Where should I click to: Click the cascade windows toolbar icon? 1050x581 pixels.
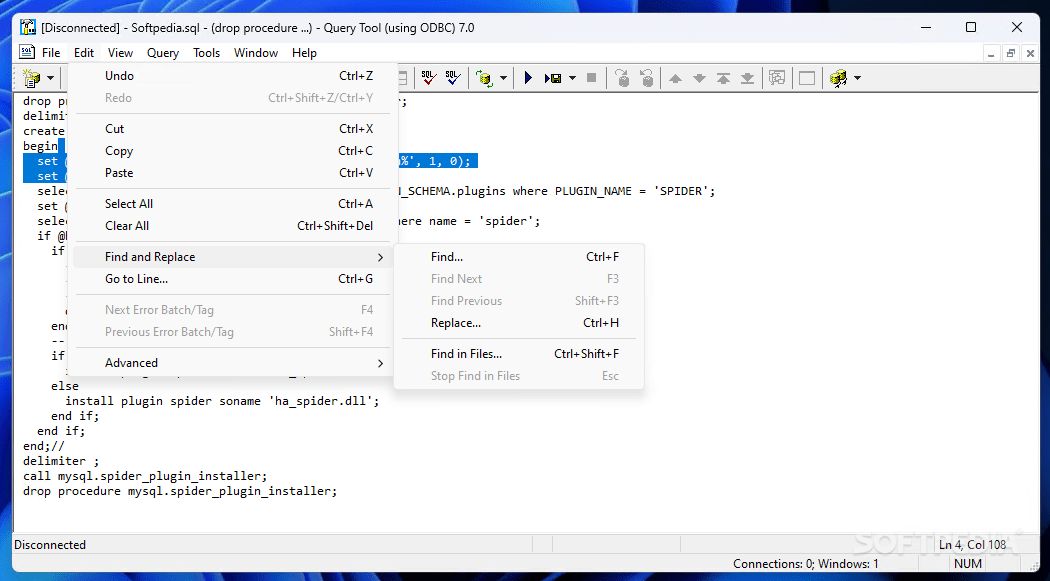pyautogui.click(x=777, y=78)
